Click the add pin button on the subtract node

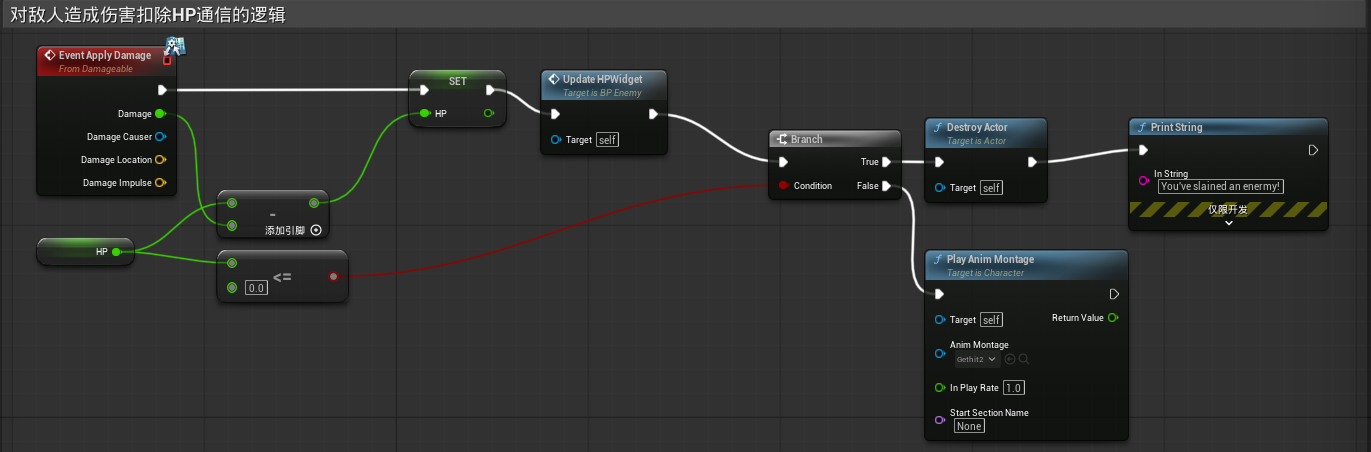click(316, 230)
